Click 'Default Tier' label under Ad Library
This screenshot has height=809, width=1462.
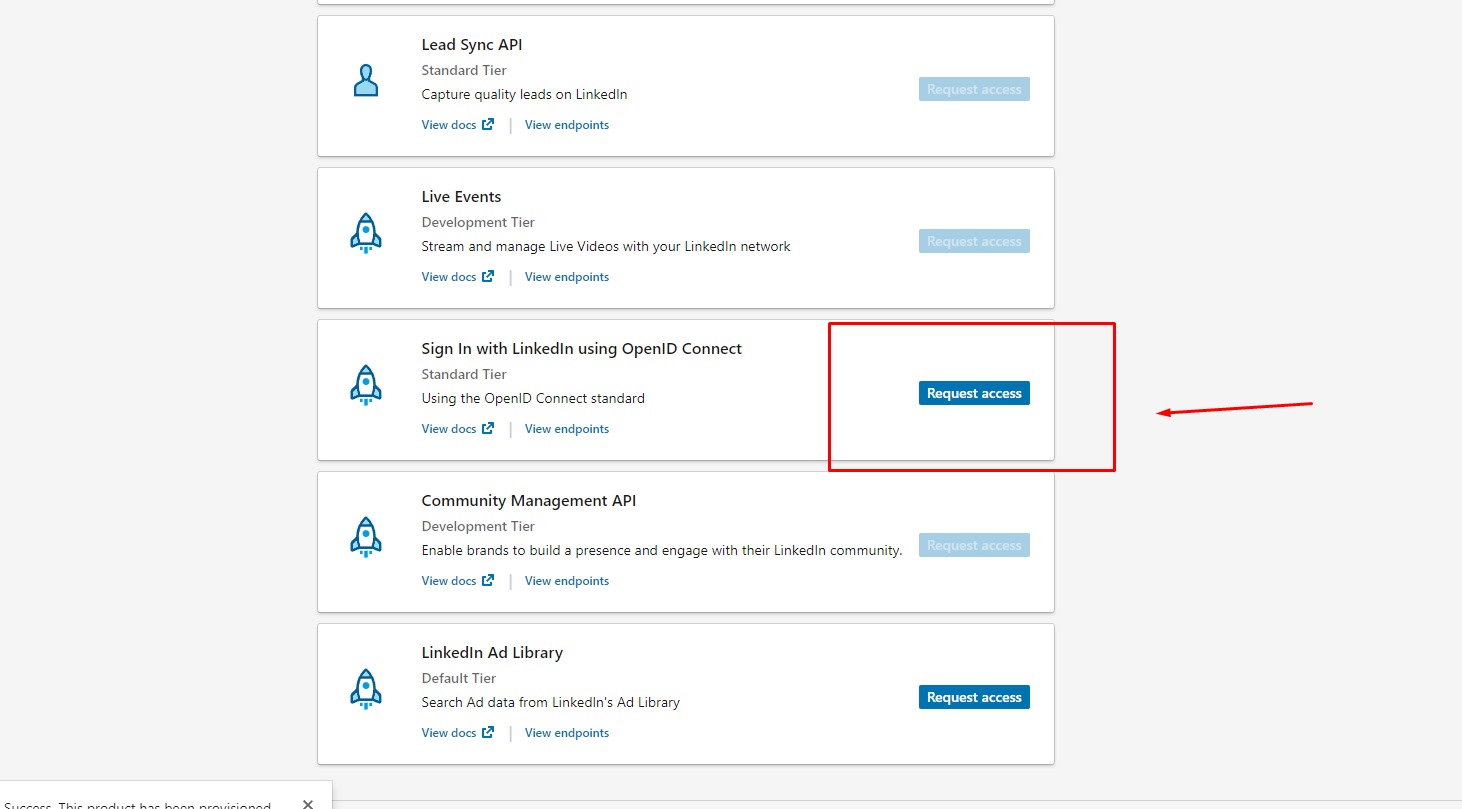(x=459, y=678)
